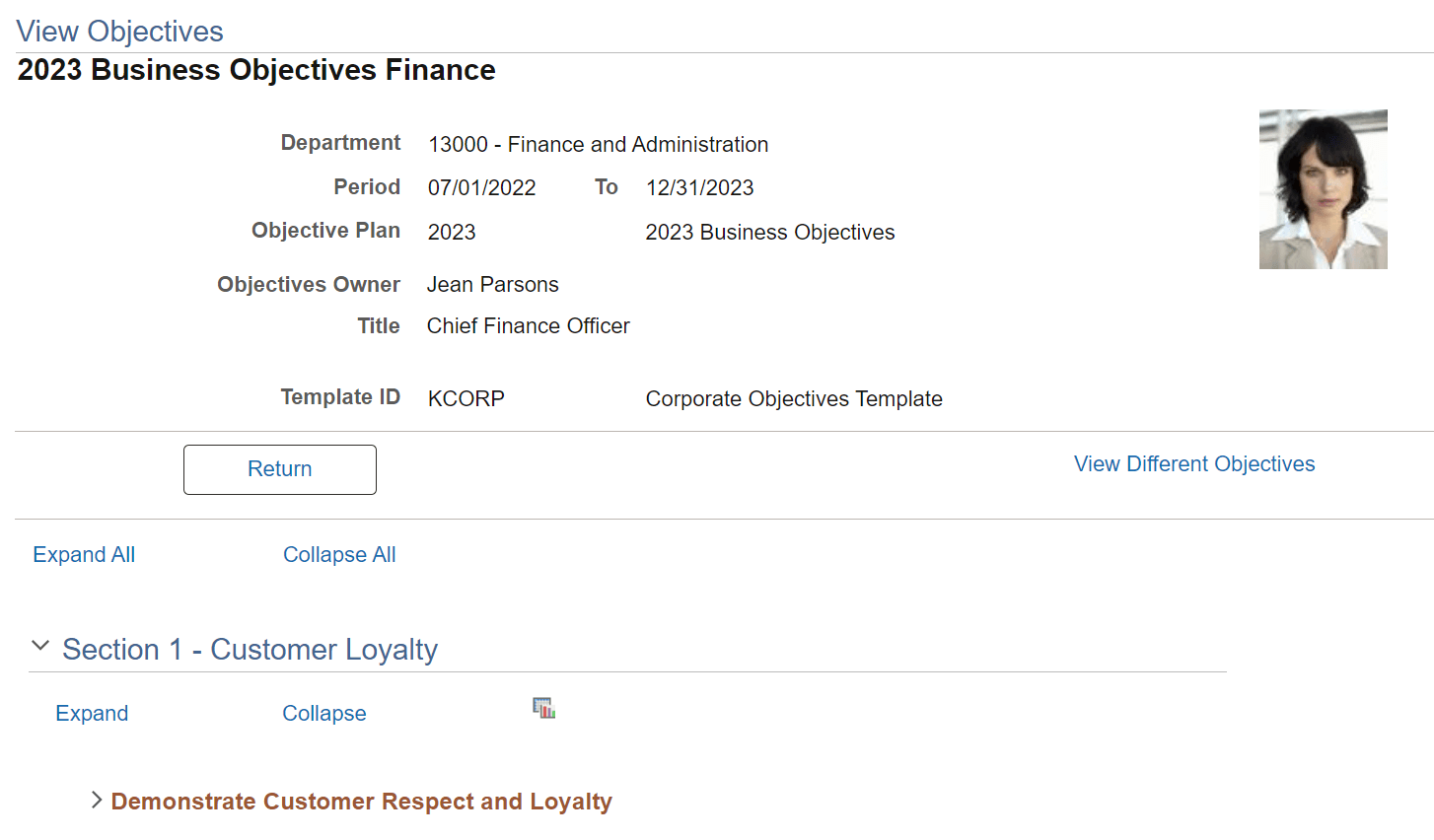
Task: Click Collapse within Section 1
Action: click(323, 713)
